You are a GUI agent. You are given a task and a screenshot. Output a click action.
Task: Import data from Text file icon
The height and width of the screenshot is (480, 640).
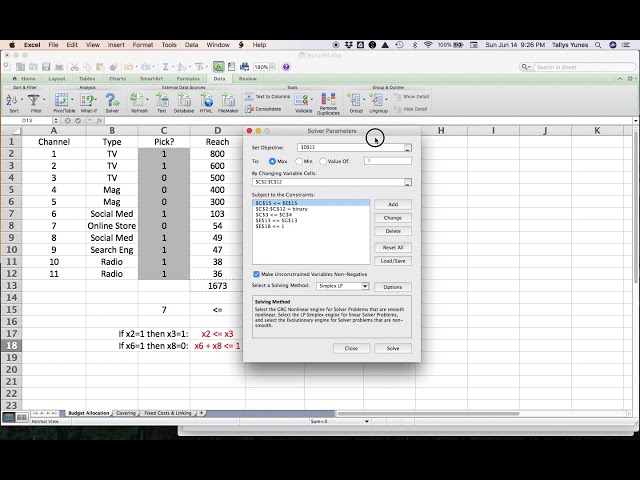pyautogui.click(x=162, y=100)
